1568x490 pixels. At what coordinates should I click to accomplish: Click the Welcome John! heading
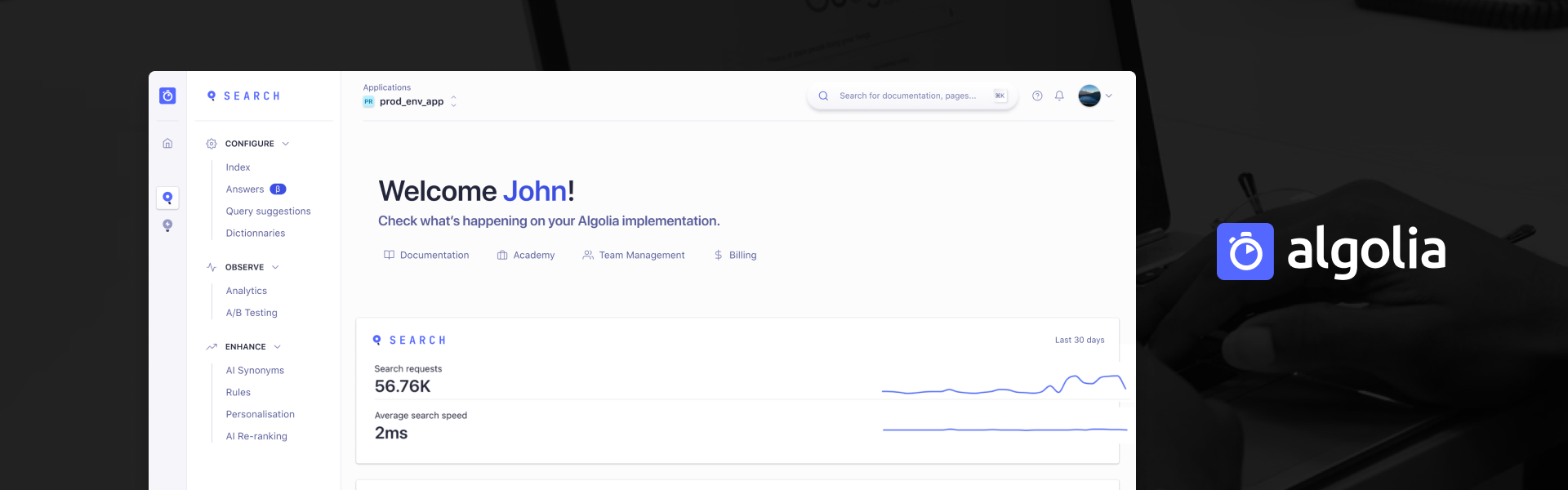(477, 191)
